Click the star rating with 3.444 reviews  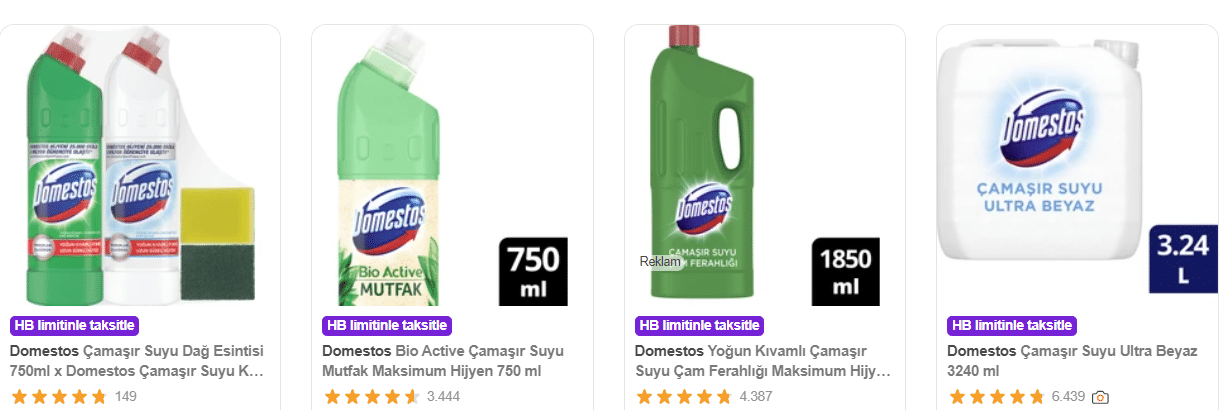(x=371, y=397)
